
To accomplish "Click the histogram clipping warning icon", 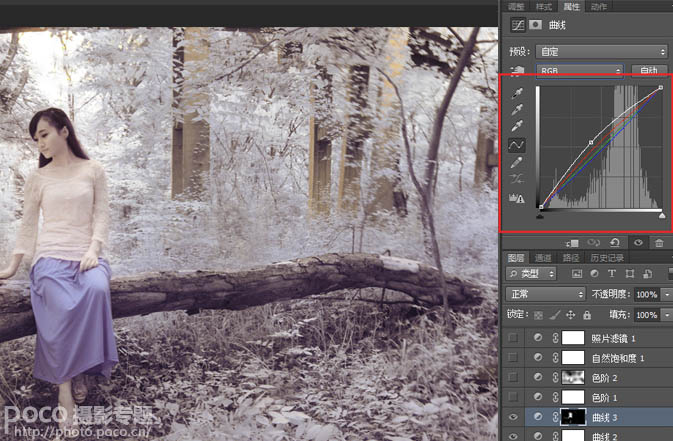I will click(x=516, y=198).
